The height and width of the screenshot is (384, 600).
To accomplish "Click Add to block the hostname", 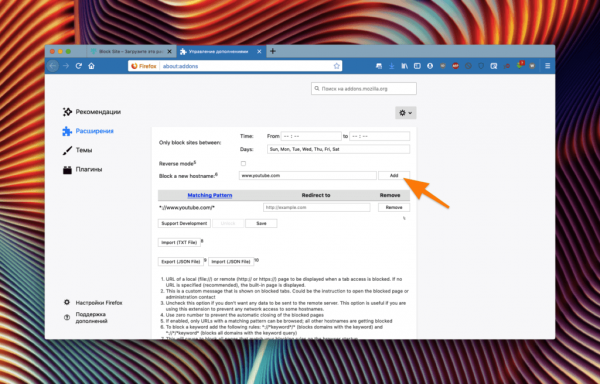I will tap(394, 176).
